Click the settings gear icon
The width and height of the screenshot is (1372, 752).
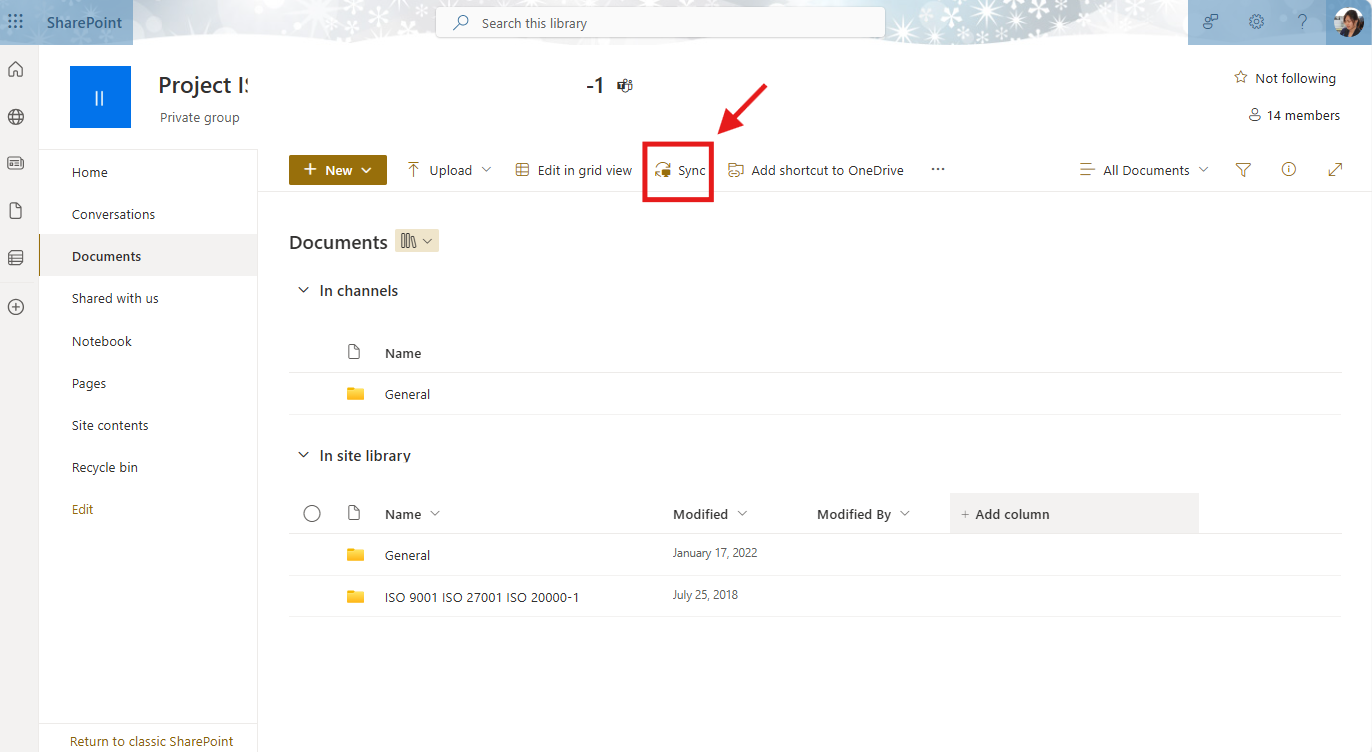(x=1256, y=22)
